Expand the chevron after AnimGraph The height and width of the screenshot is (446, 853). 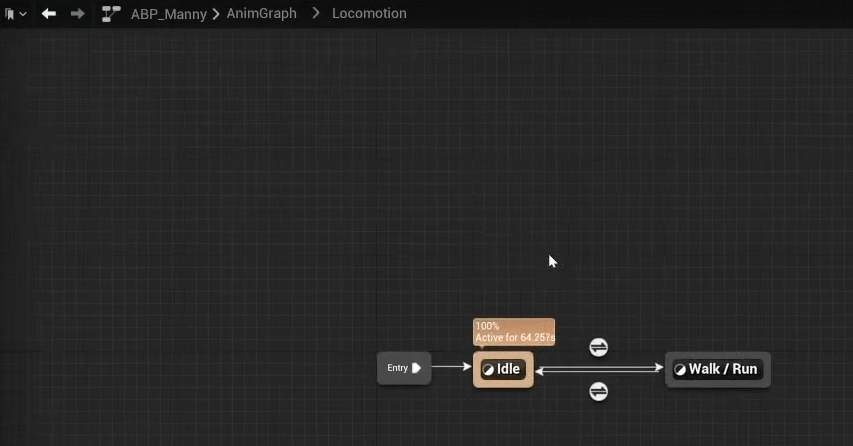[315, 14]
